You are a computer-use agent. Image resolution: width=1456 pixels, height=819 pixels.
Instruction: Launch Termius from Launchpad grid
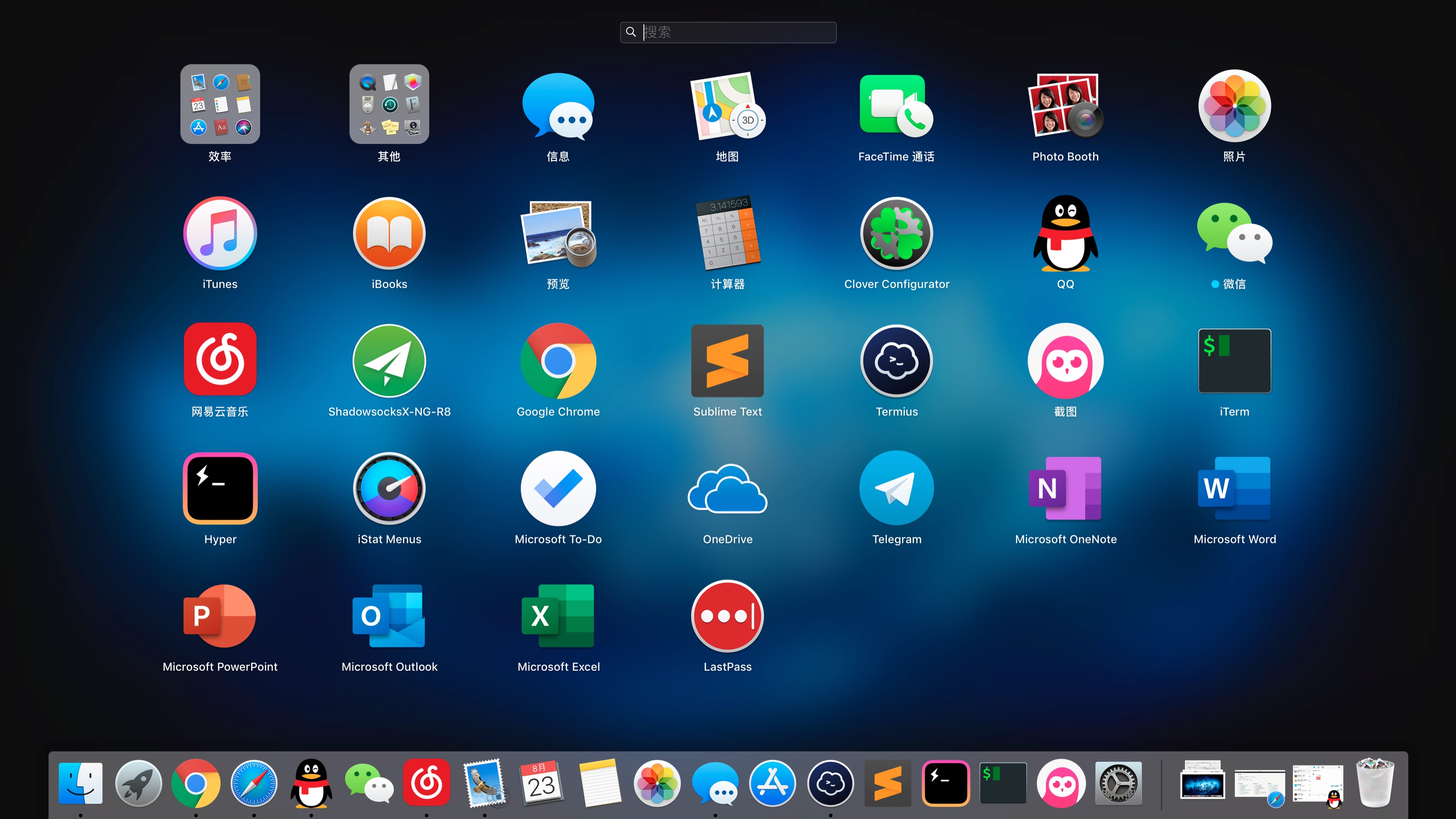pos(896,361)
